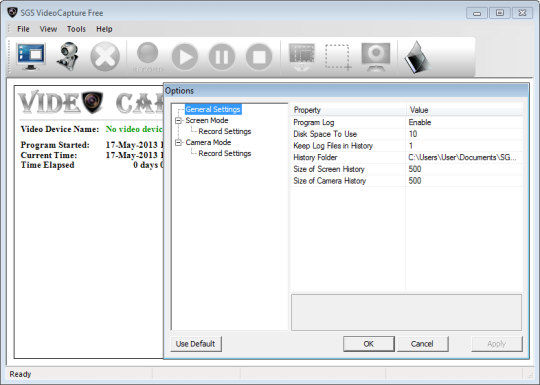Click the property description box below the grid
Viewport: 540px width, 385px height.
click(406, 312)
